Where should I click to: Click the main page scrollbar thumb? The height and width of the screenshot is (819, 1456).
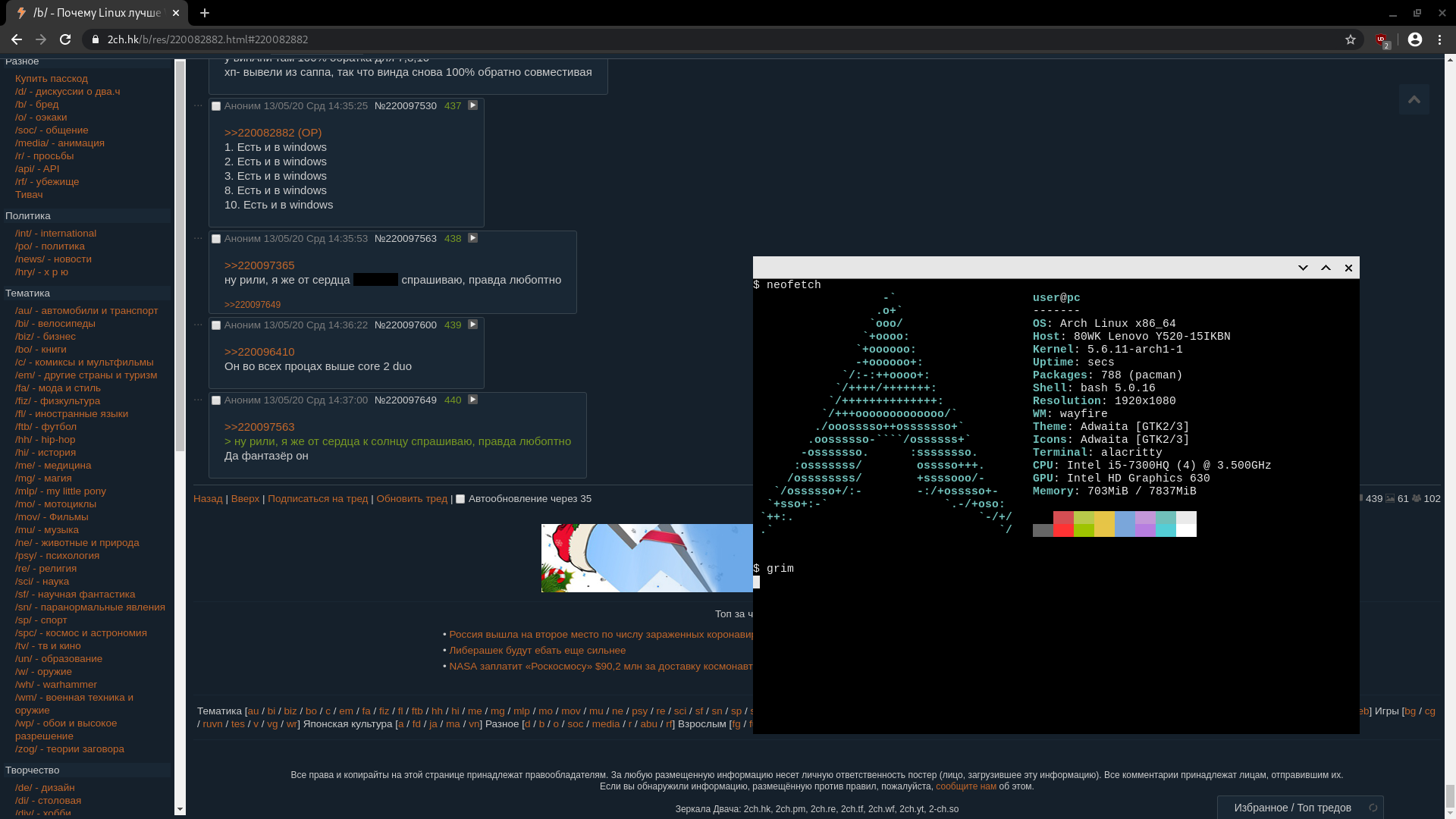click(1450, 796)
